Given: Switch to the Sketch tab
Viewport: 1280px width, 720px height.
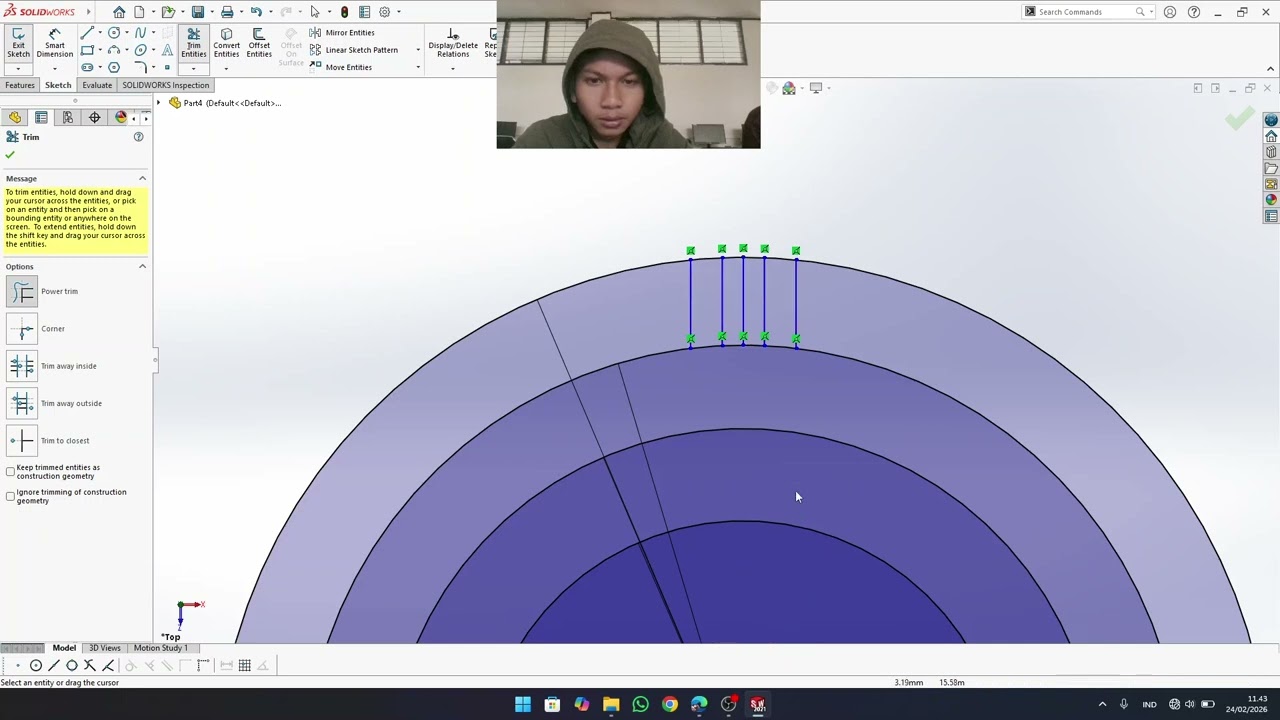Looking at the screenshot, I should [x=58, y=85].
